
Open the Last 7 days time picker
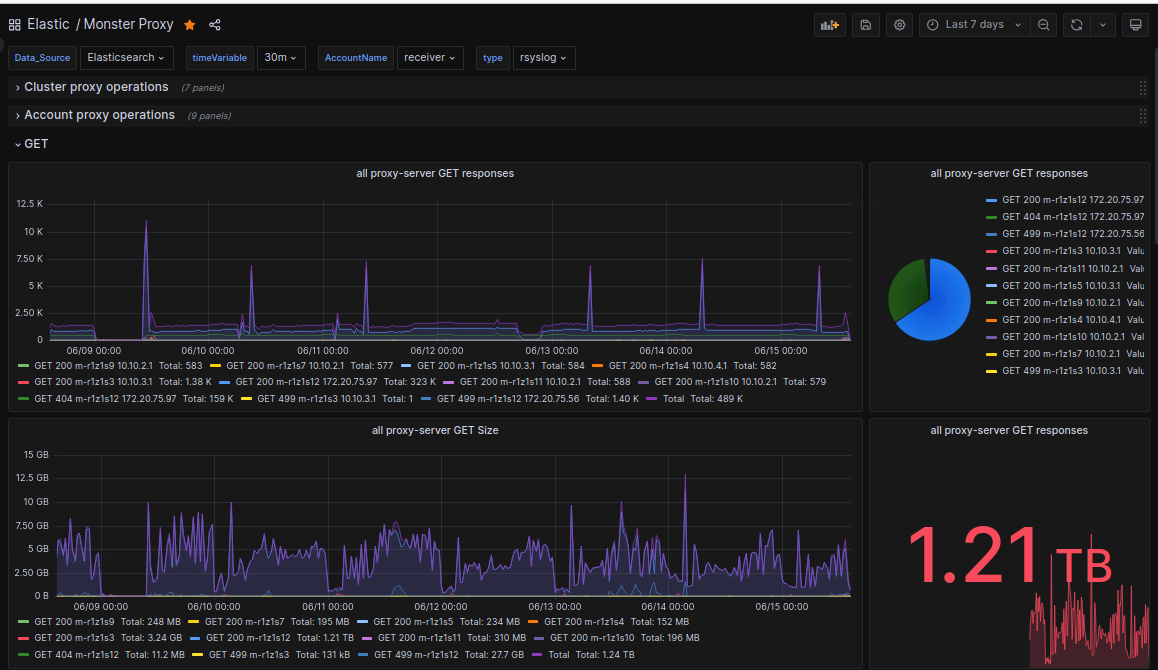pyautogui.click(x=974, y=25)
